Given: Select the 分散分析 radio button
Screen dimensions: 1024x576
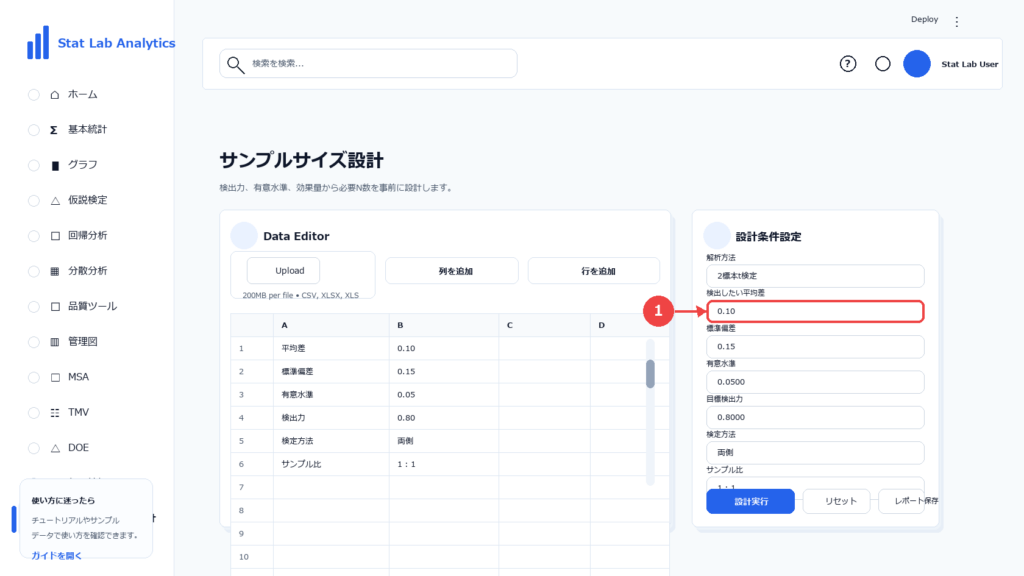Looking at the screenshot, I should click(34, 271).
